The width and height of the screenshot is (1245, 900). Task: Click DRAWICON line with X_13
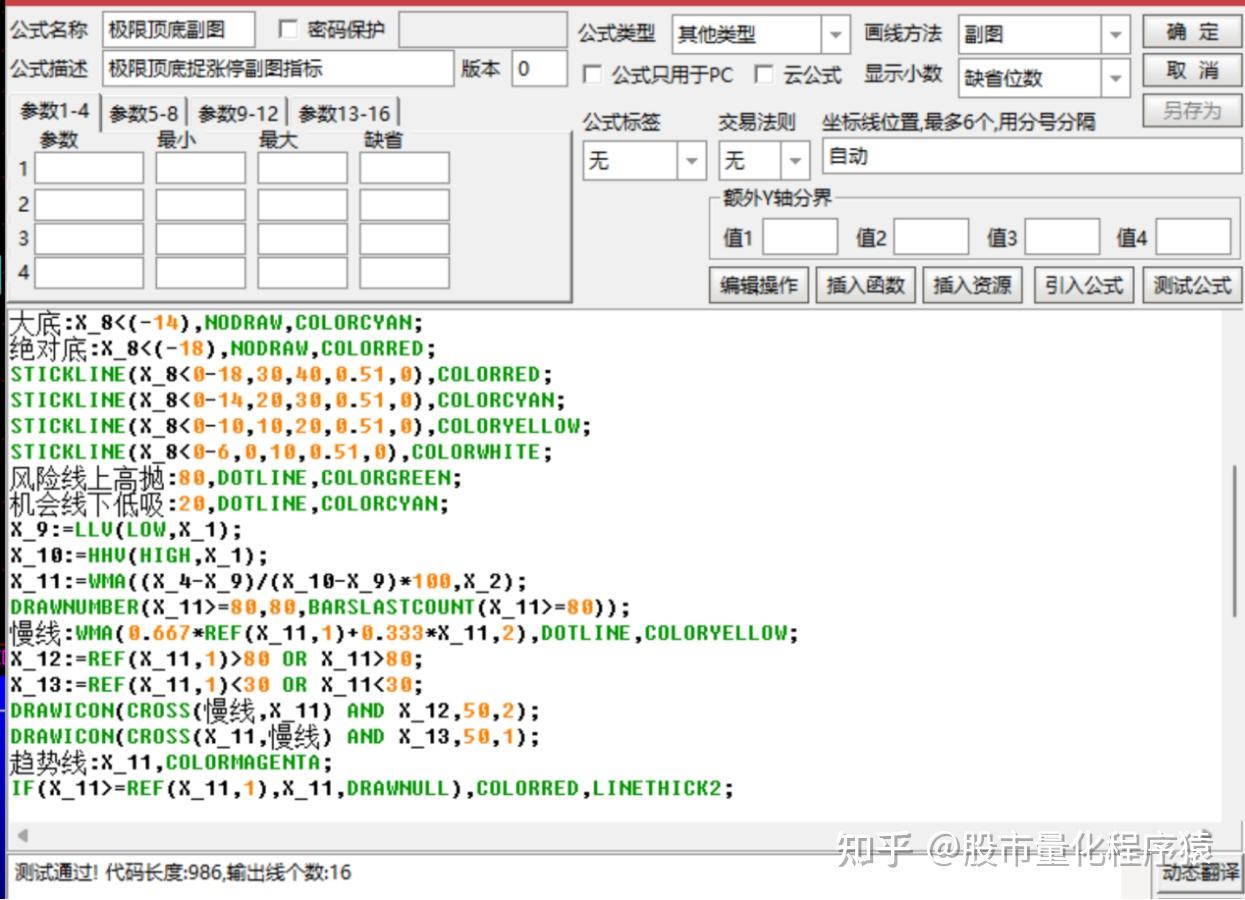click(275, 737)
